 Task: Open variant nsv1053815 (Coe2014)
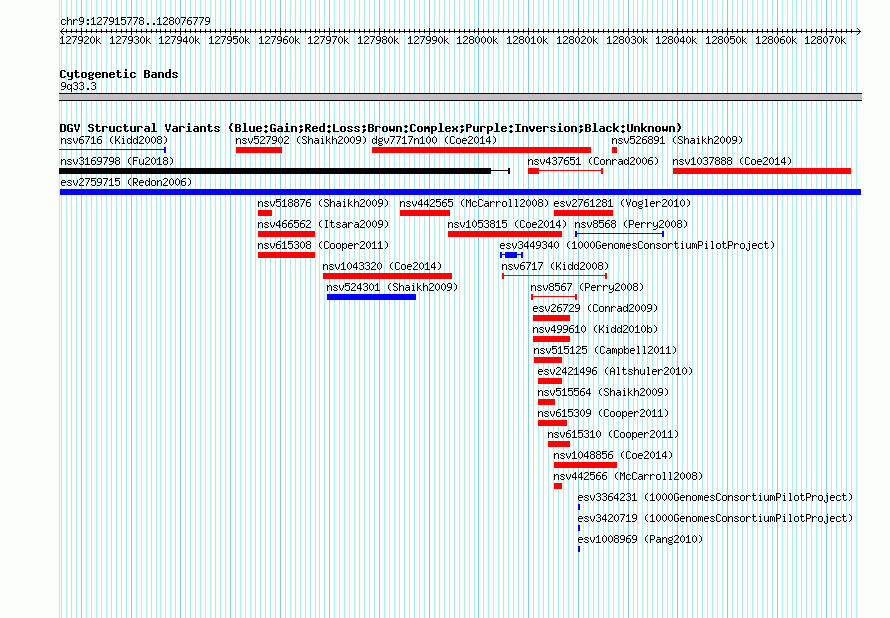tap(507, 224)
